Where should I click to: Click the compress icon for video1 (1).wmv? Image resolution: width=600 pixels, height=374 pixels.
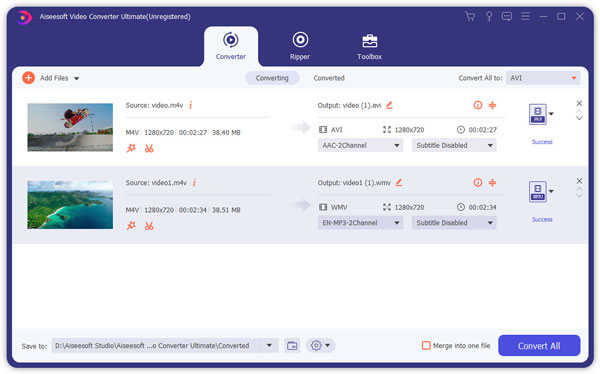click(492, 183)
